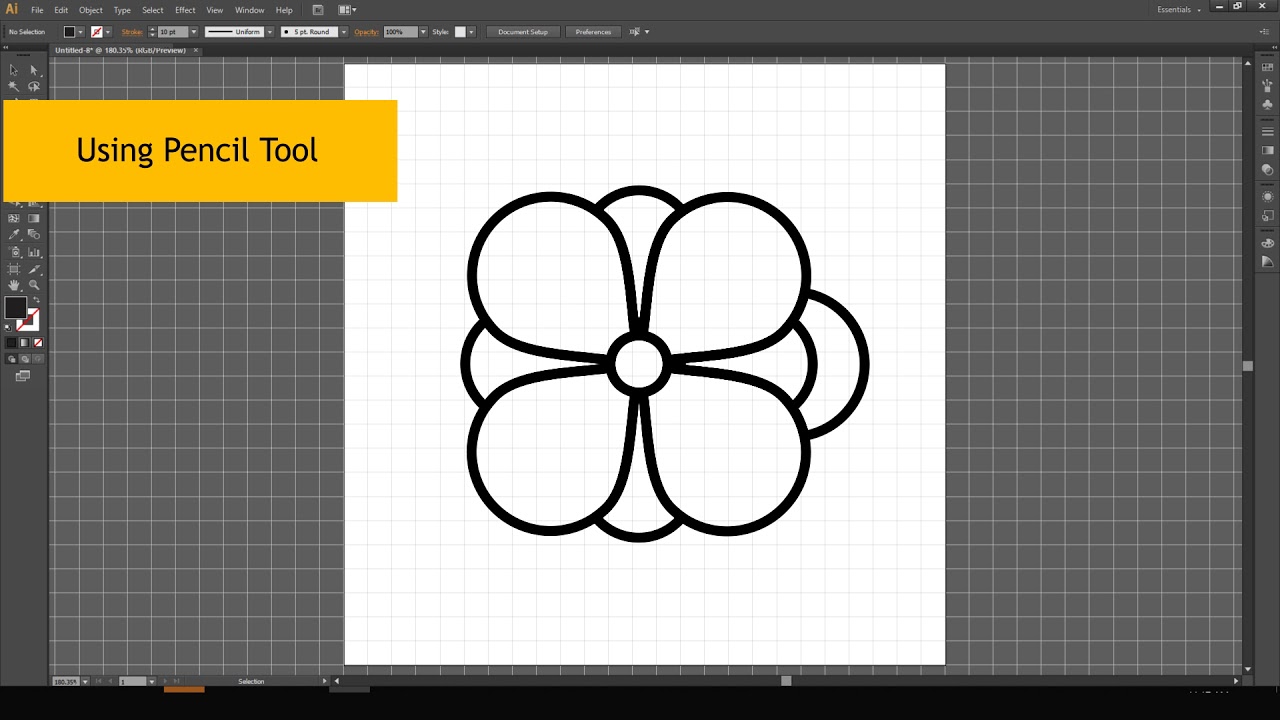Image resolution: width=1280 pixels, height=720 pixels.
Task: Open the Transparency panel icon
Action: coord(1267,170)
